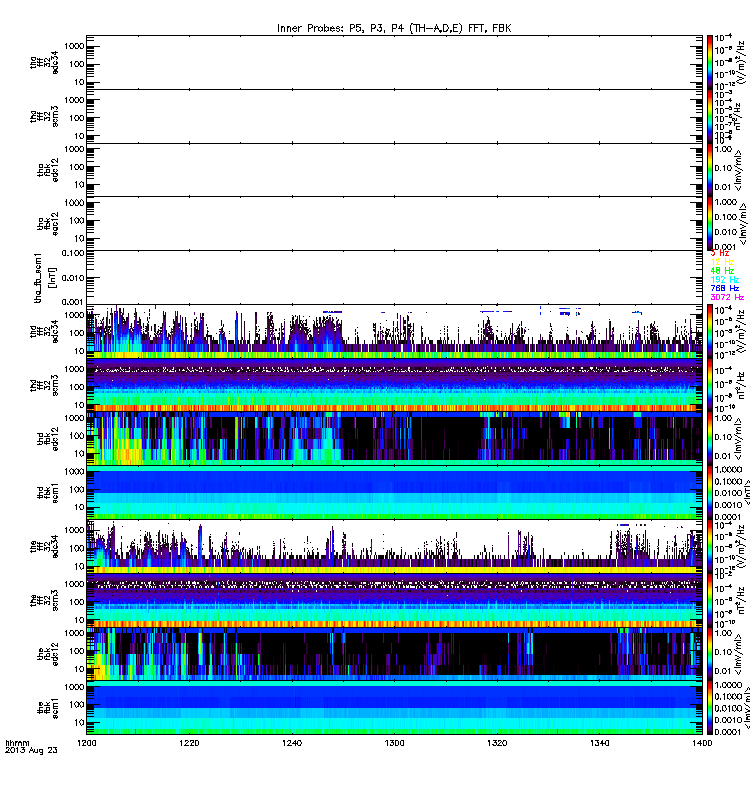This screenshot has height=800, width=750.
Task: Click the 'thd fbk scm1' panel label
Action: click(x=48, y=492)
